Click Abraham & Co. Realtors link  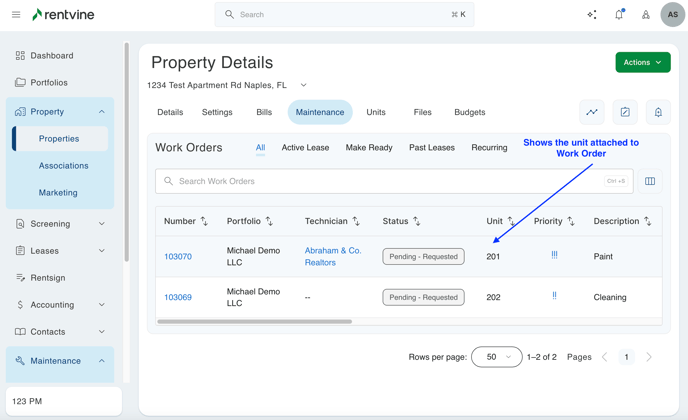[333, 257]
